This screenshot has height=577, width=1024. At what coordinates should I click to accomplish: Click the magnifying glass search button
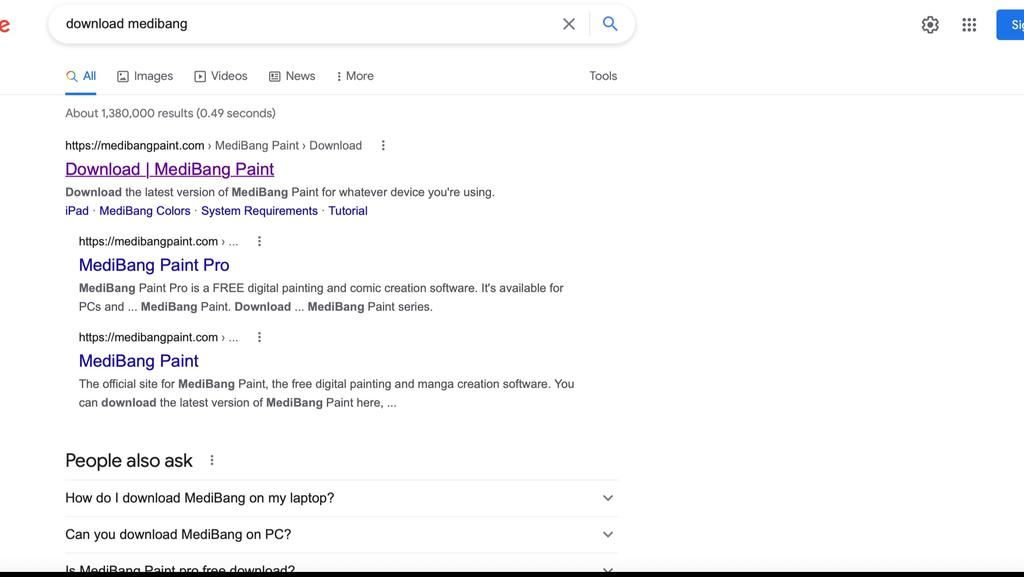click(x=610, y=24)
